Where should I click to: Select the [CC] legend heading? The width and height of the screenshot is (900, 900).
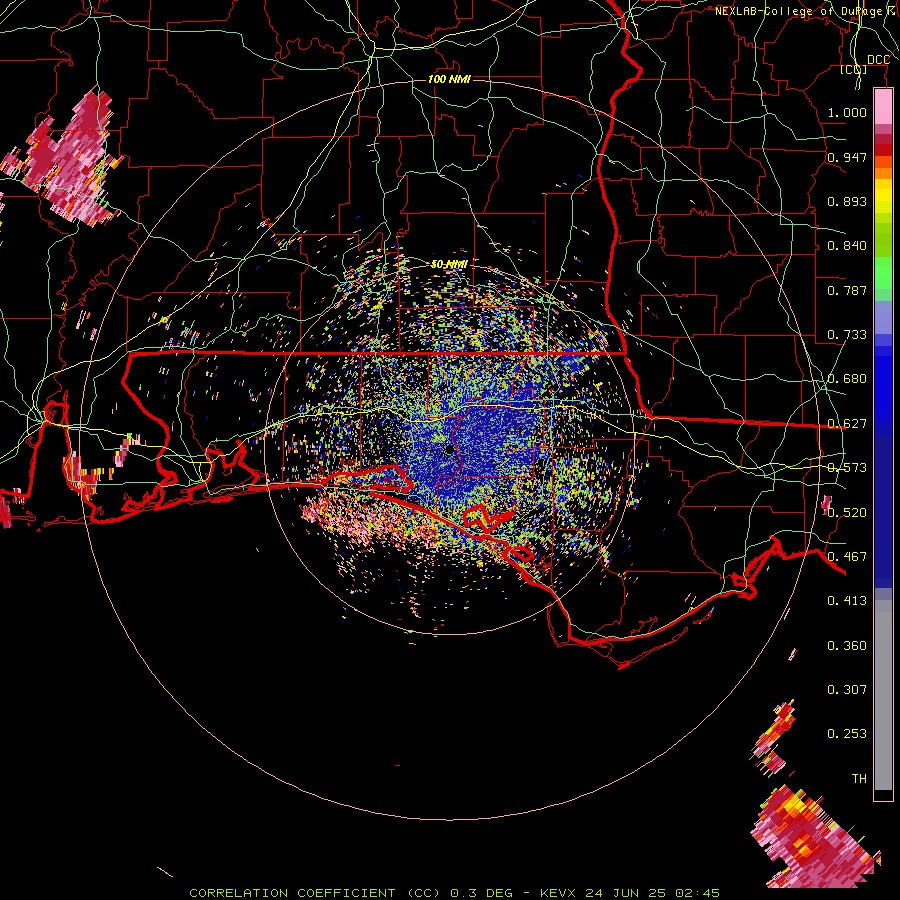point(854,70)
